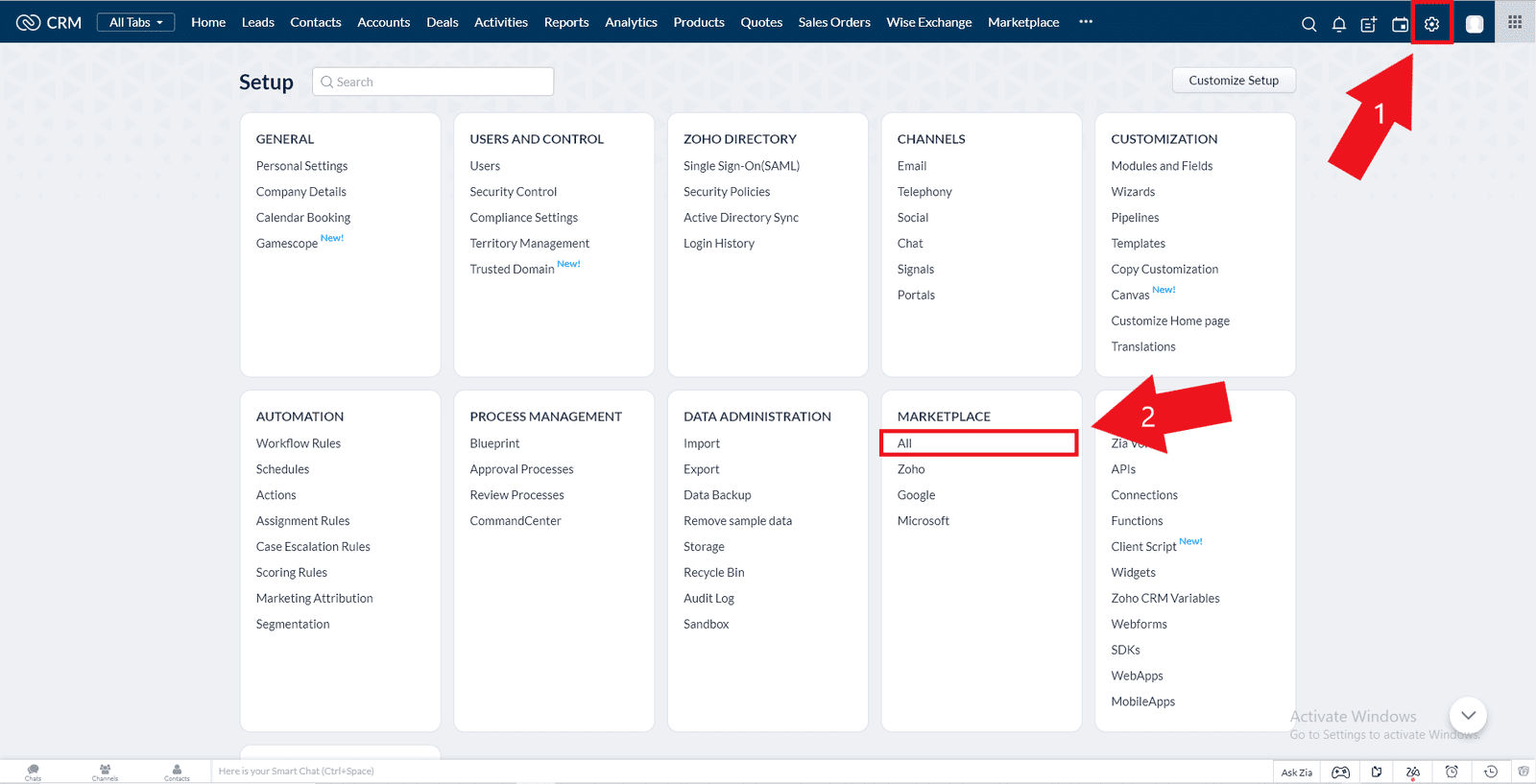Screen dimensions: 1536x784
Task: Open Client Script link
Action: tap(1143, 547)
